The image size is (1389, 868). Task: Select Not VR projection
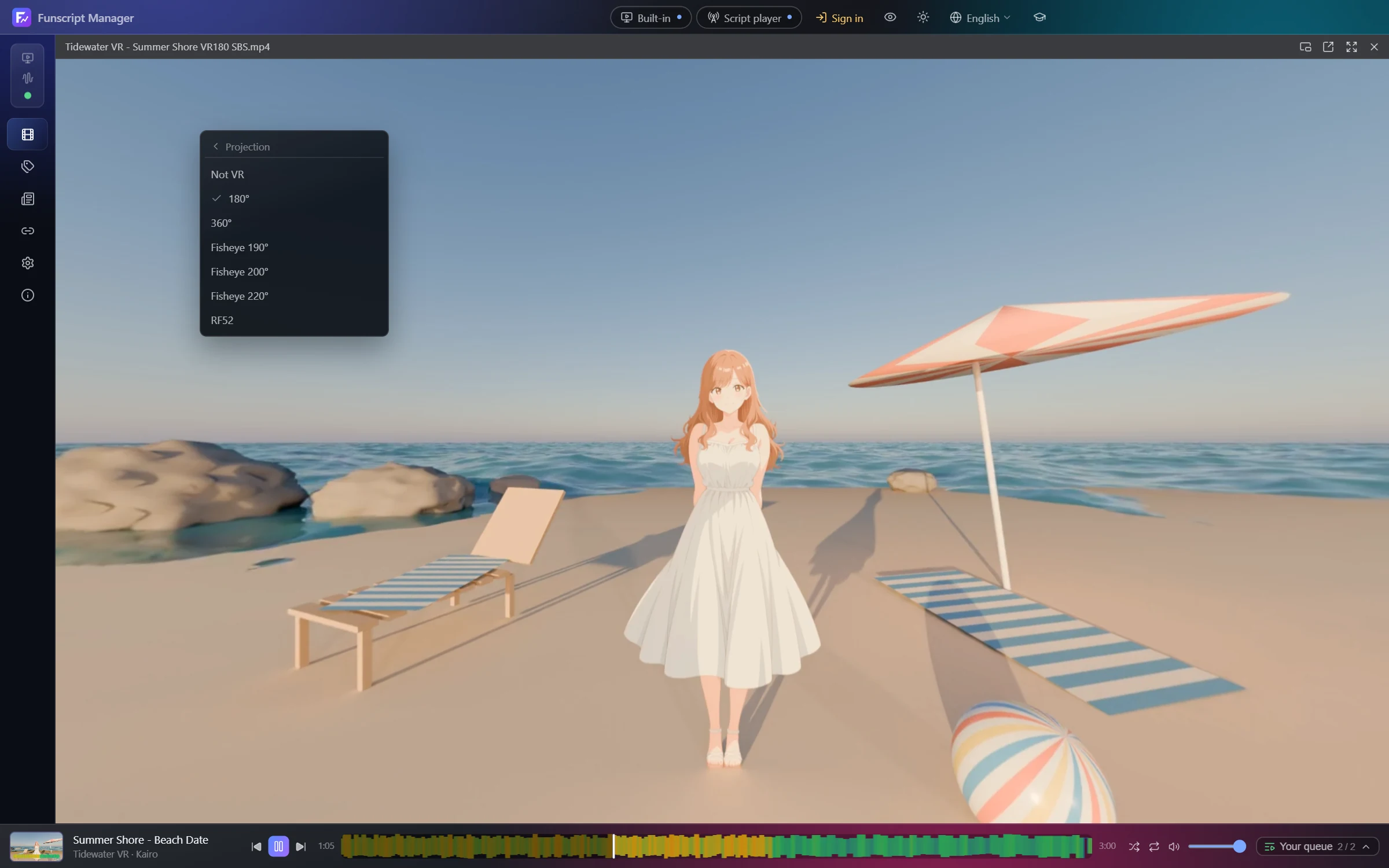click(x=294, y=174)
